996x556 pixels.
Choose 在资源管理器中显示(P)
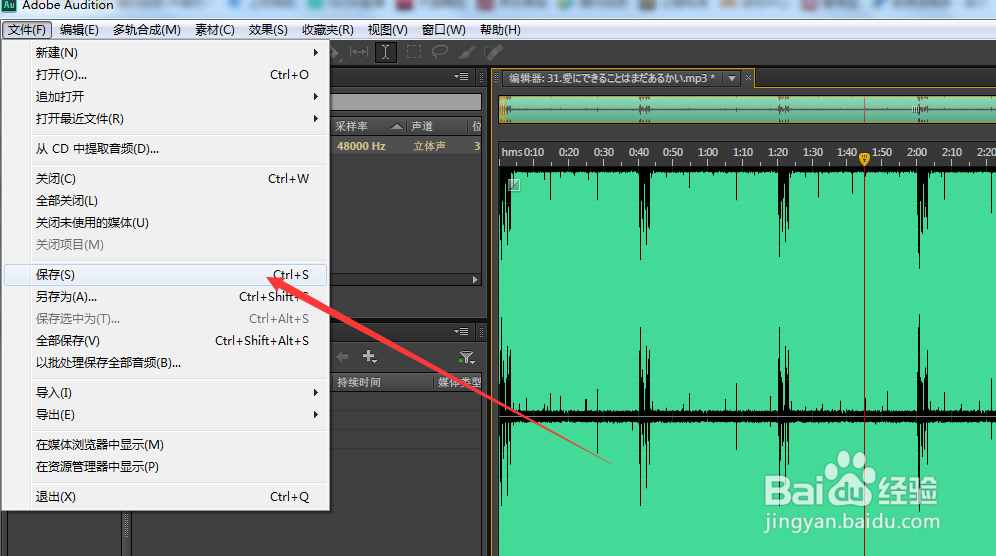coord(165,466)
